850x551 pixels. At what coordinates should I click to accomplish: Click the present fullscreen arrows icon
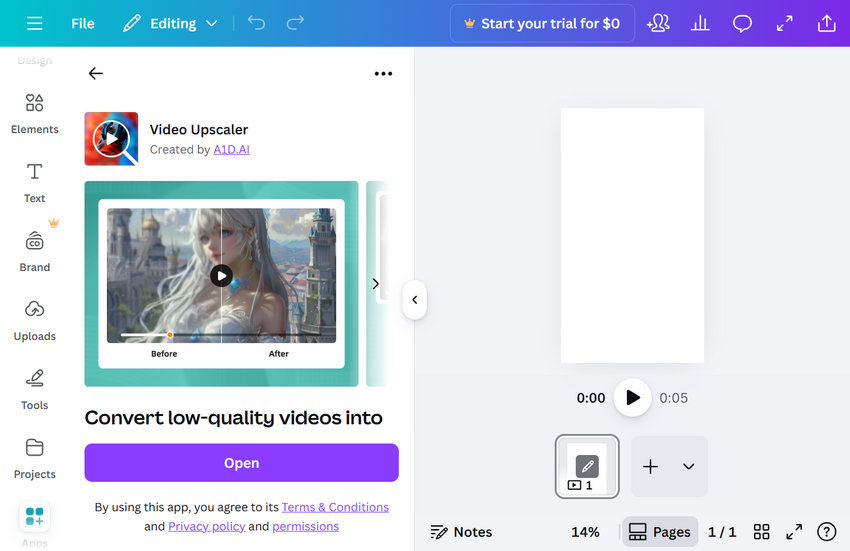(784, 23)
